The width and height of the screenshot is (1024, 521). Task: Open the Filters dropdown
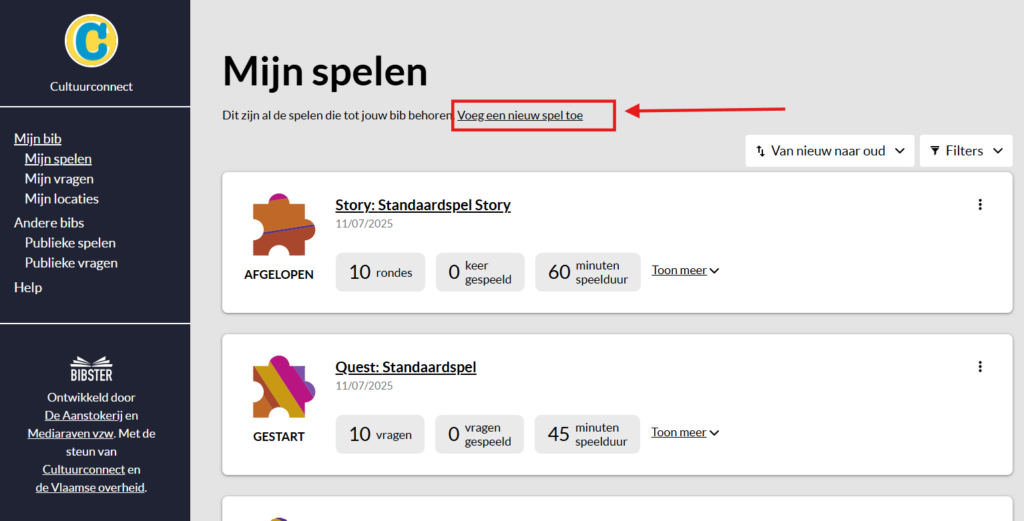[x=965, y=151]
